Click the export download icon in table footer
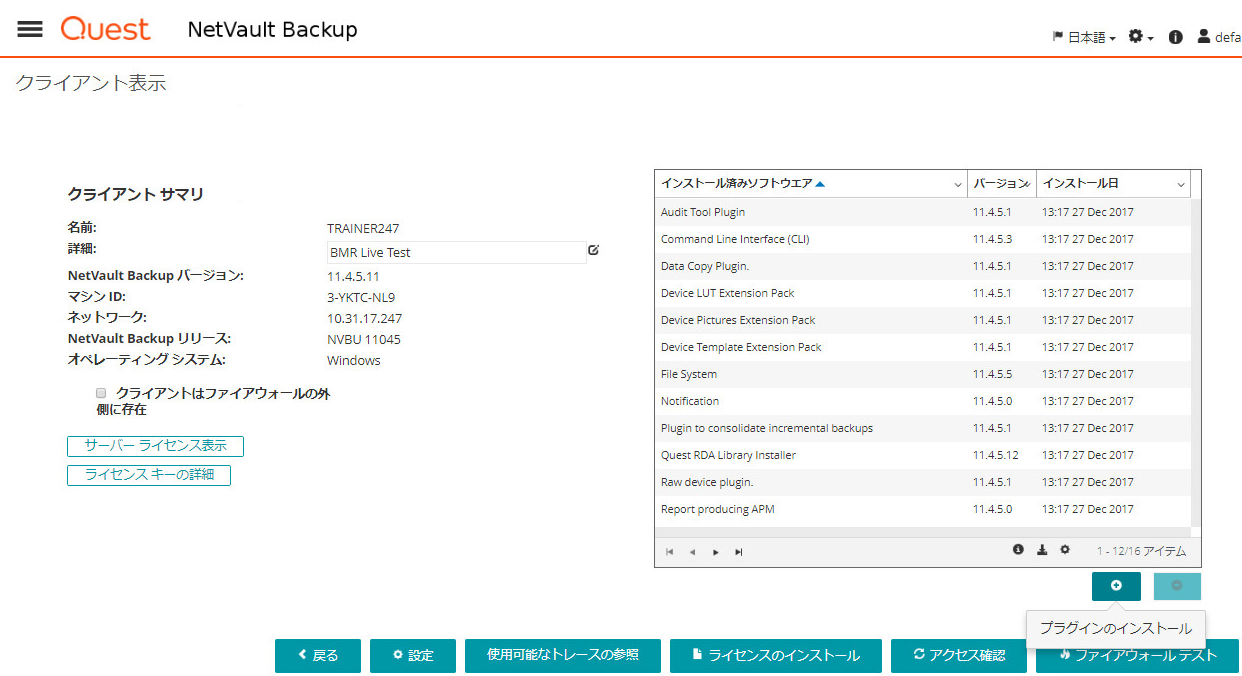Image resolution: width=1242 pixels, height=676 pixels. 1042,549
